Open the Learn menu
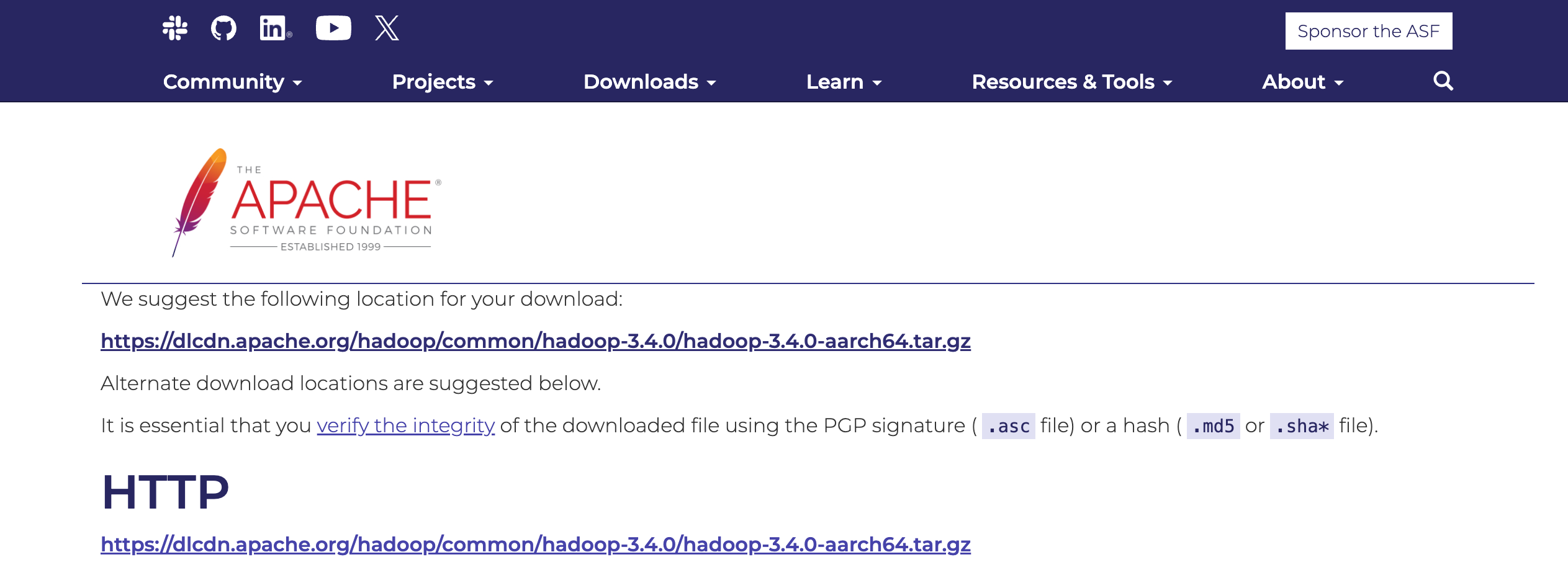The height and width of the screenshot is (583, 1568). tap(844, 82)
